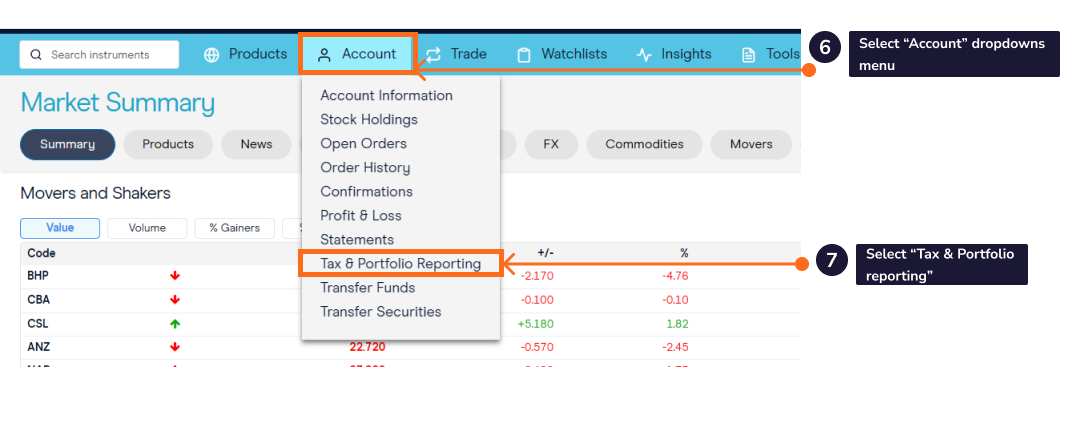Switch to the Summary tab
This screenshot has width=1077, height=447.
[67, 144]
